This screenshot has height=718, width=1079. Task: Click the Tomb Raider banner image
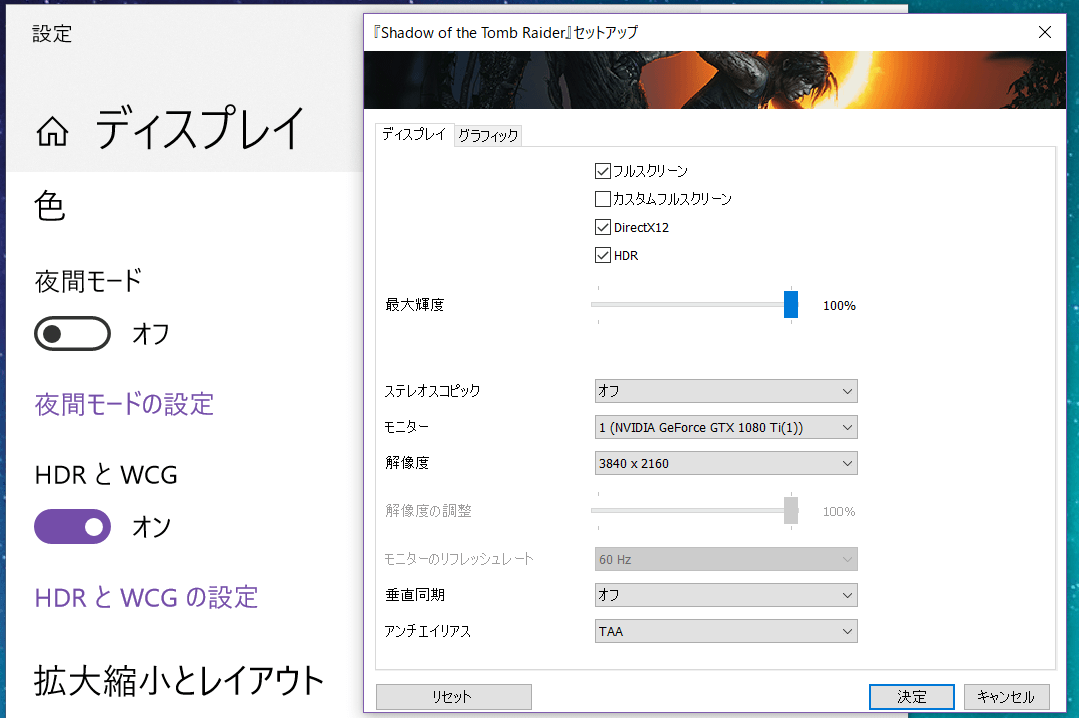click(714, 80)
